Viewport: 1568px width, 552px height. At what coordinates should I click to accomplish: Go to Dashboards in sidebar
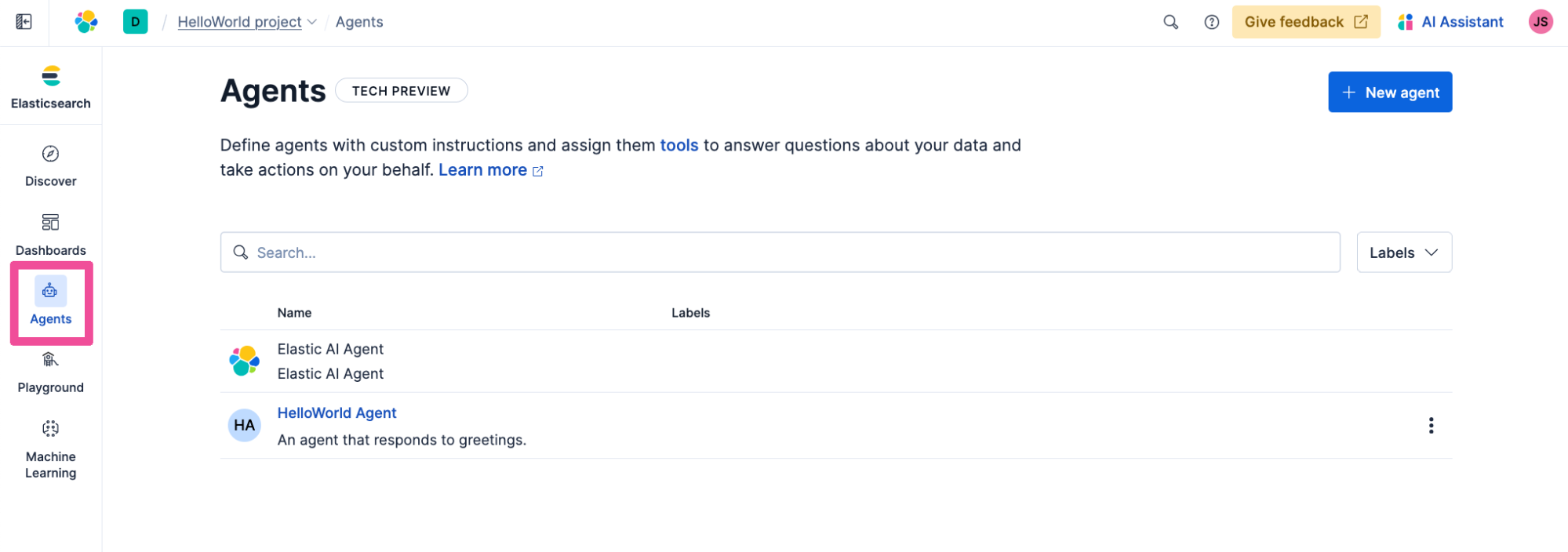click(51, 234)
